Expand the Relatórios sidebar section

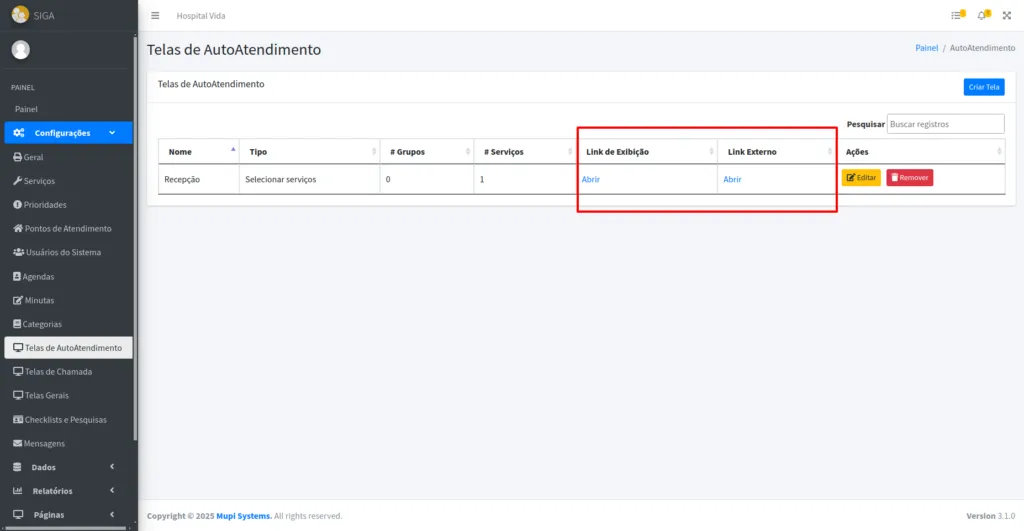(x=68, y=491)
